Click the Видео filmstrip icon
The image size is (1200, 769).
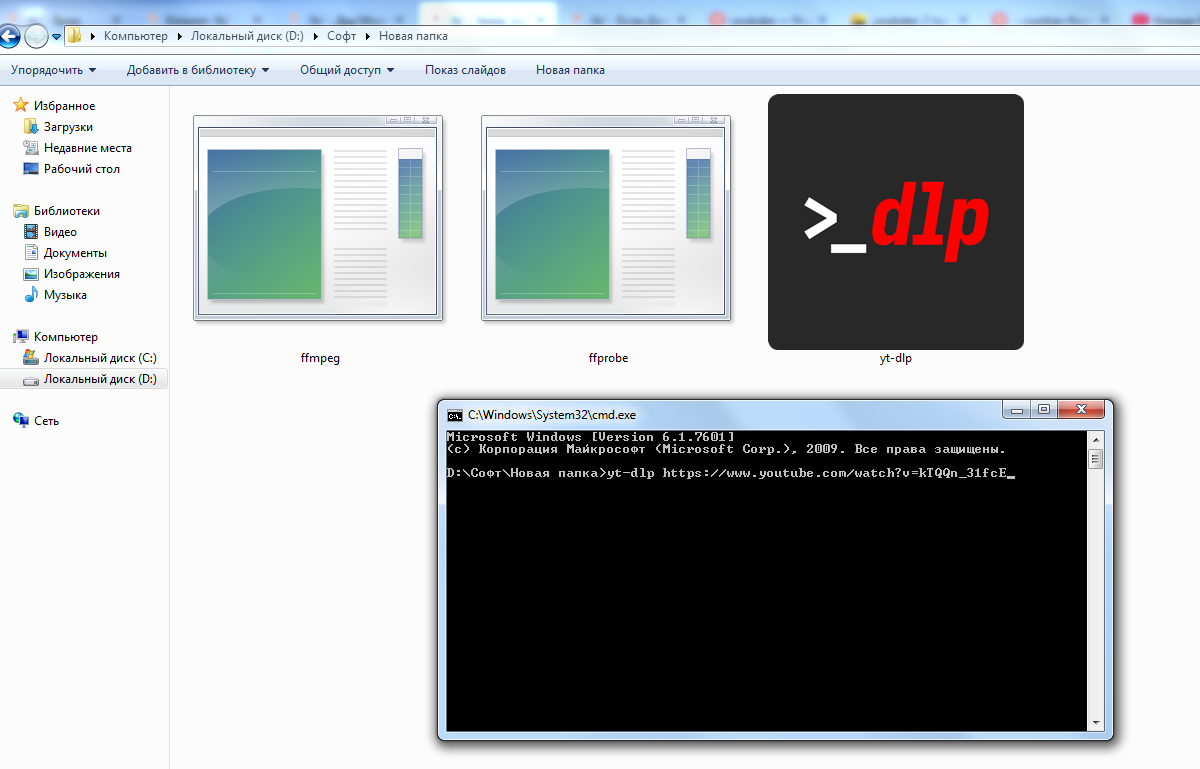pos(31,232)
